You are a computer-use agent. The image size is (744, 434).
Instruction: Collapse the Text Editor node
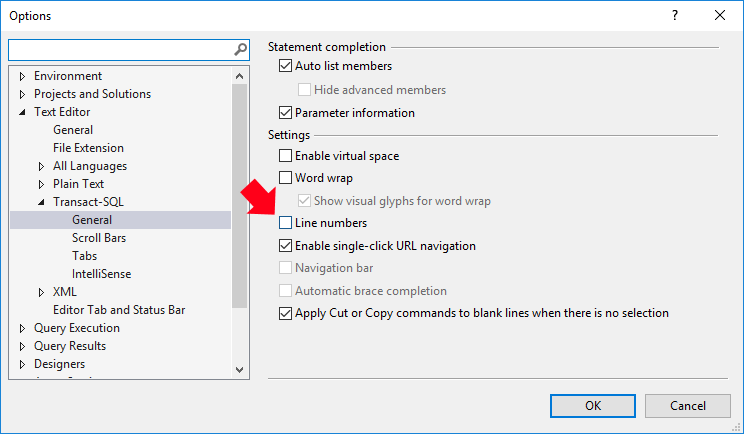22,112
